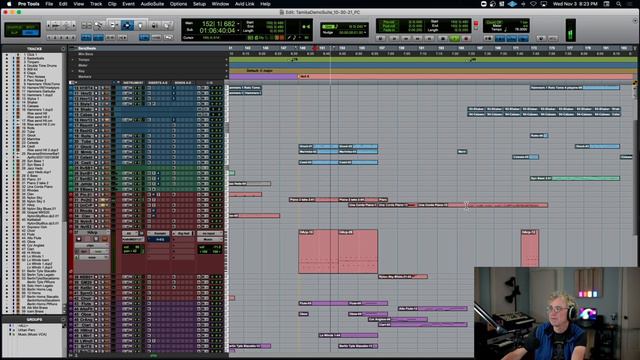The image size is (640, 360).
Task: Select the Trim tool
Action: tap(113, 25)
